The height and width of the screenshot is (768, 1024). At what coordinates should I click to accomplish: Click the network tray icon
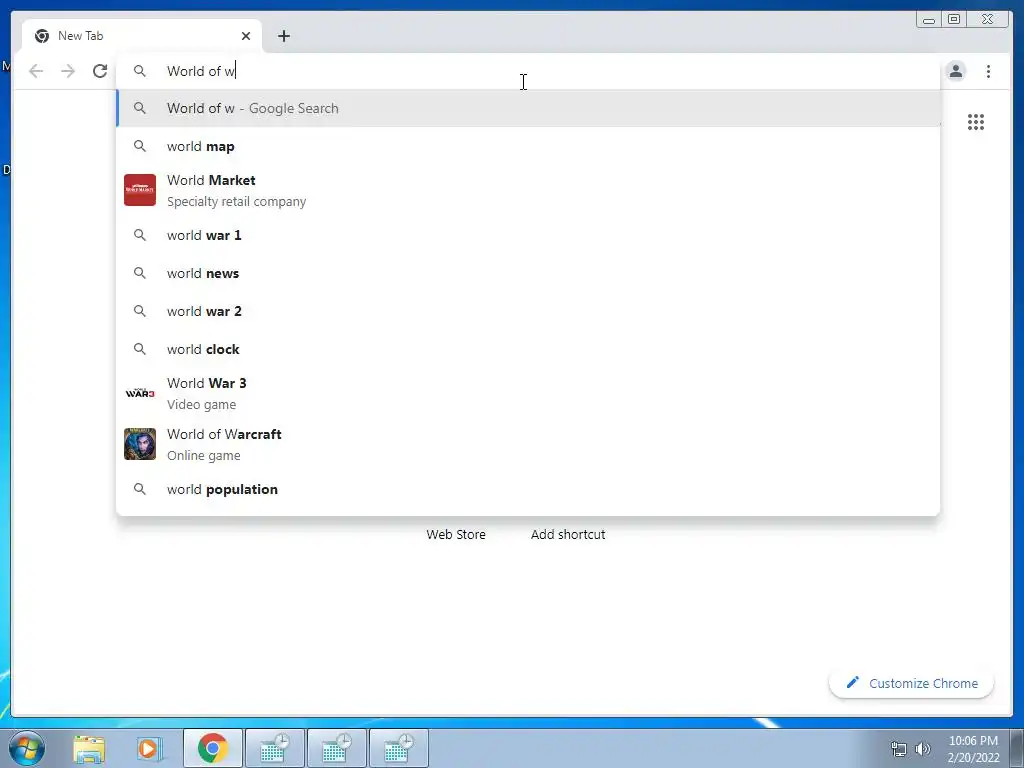[x=899, y=749]
